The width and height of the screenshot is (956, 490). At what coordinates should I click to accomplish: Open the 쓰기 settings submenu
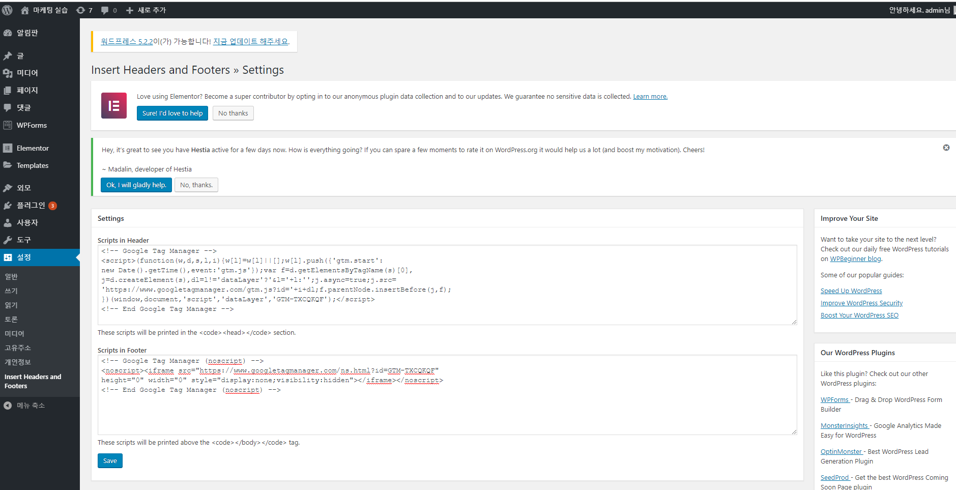(11, 291)
